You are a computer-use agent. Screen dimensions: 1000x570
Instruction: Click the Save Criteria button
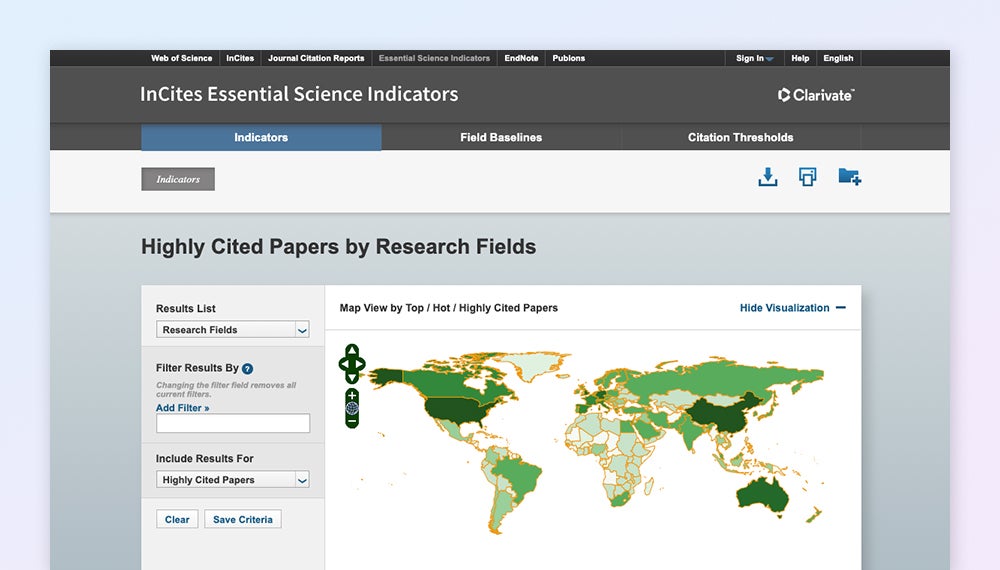(x=243, y=520)
